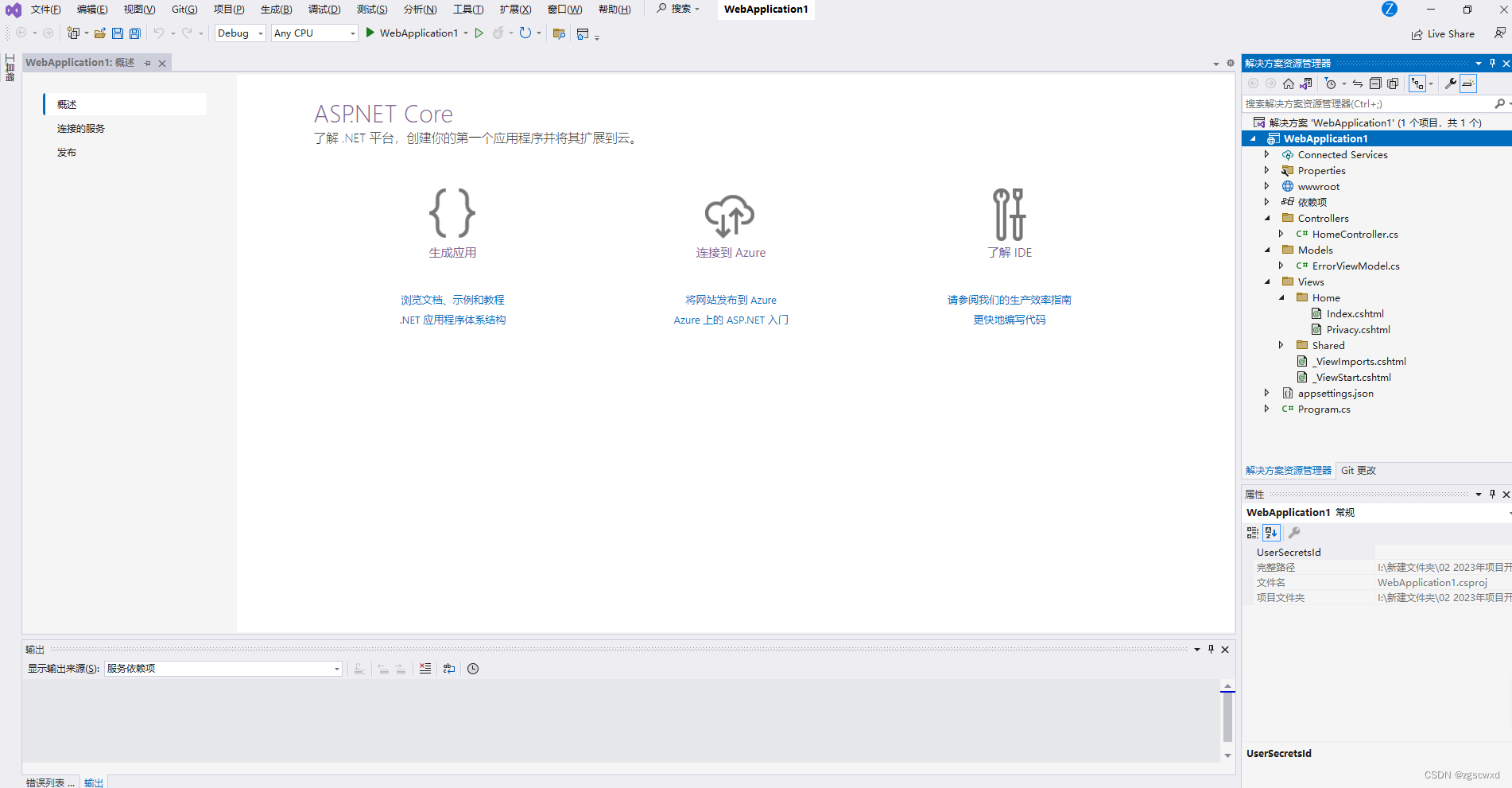Expand the appsettings.json node
Image resolution: width=1512 pixels, height=788 pixels.
tap(1267, 393)
